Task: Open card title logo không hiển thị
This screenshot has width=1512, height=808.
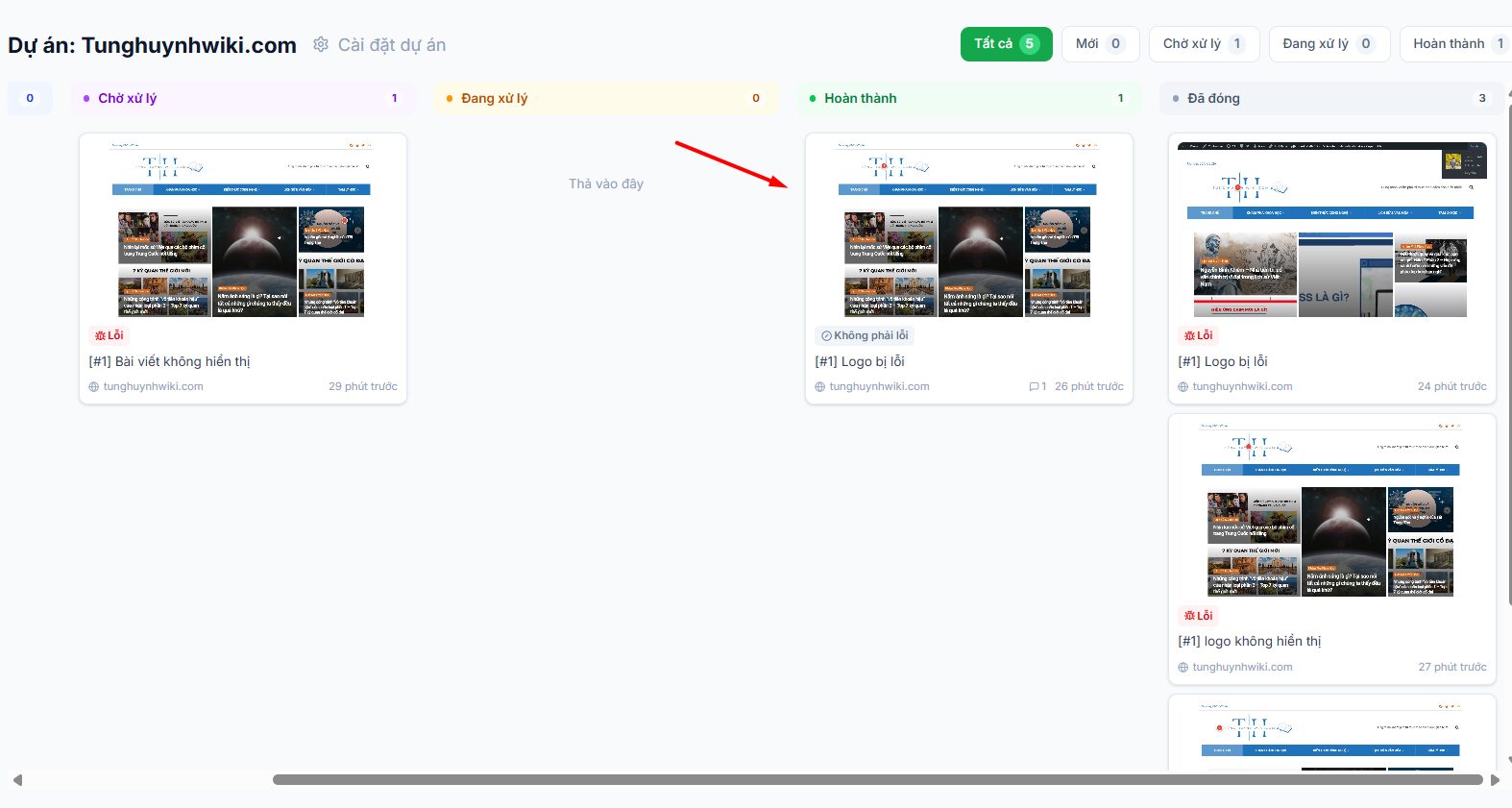Action: [1250, 641]
